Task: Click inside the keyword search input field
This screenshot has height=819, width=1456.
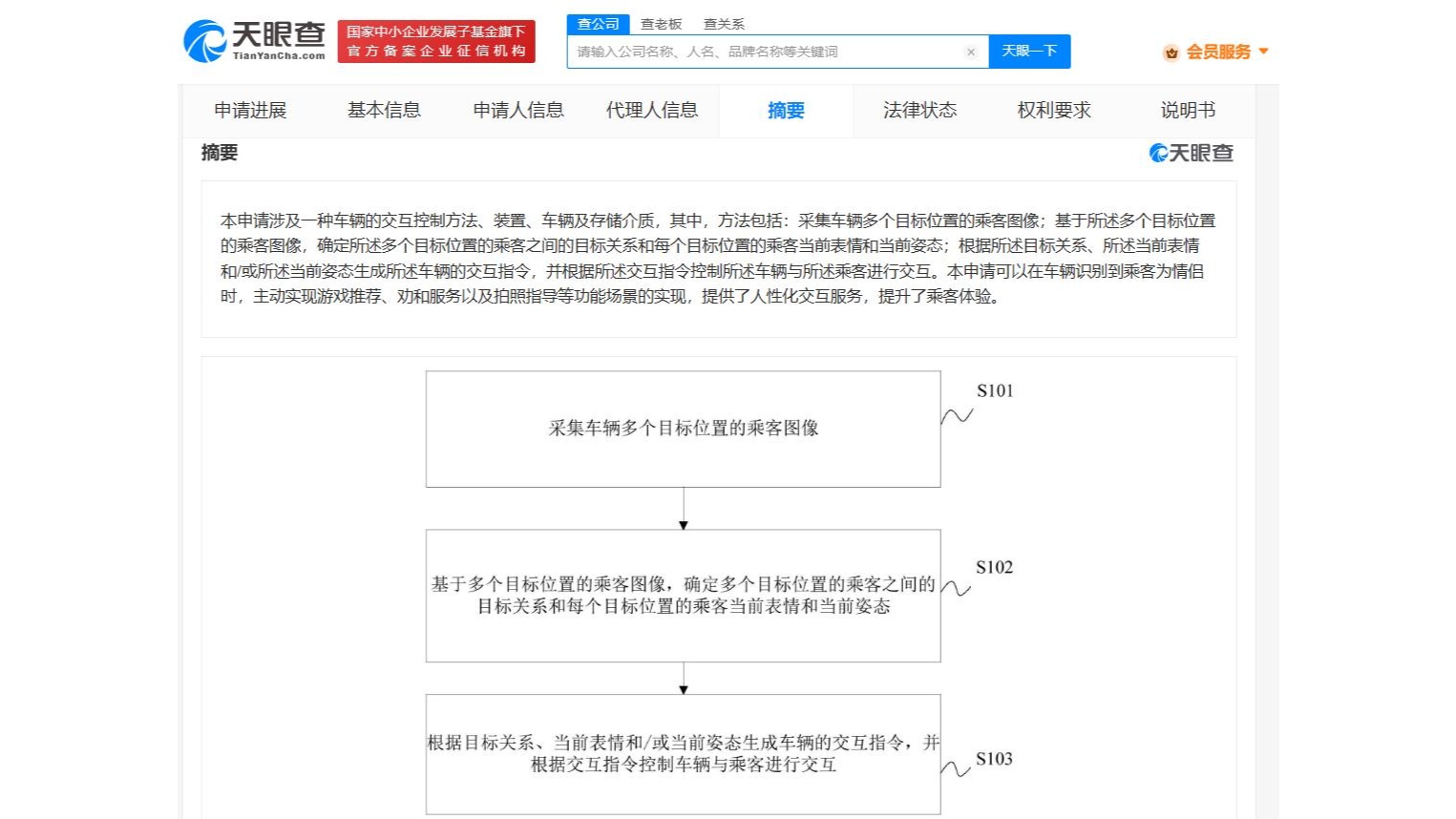Action: tap(764, 52)
